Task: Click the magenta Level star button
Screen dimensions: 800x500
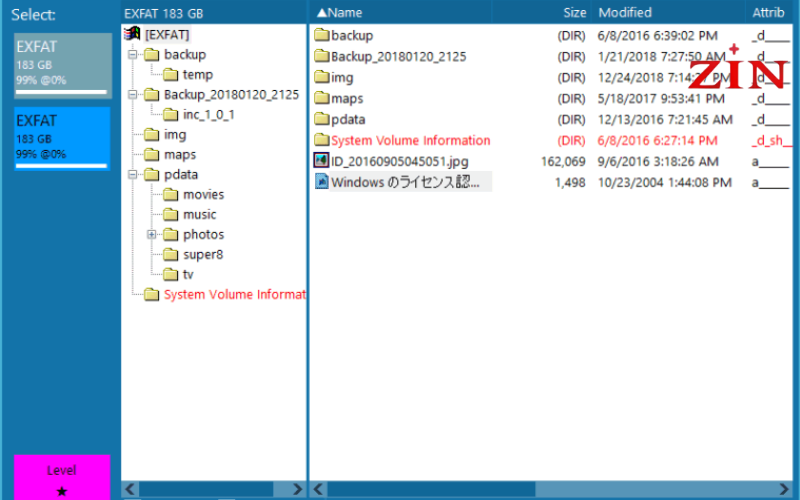Action: 62,479
